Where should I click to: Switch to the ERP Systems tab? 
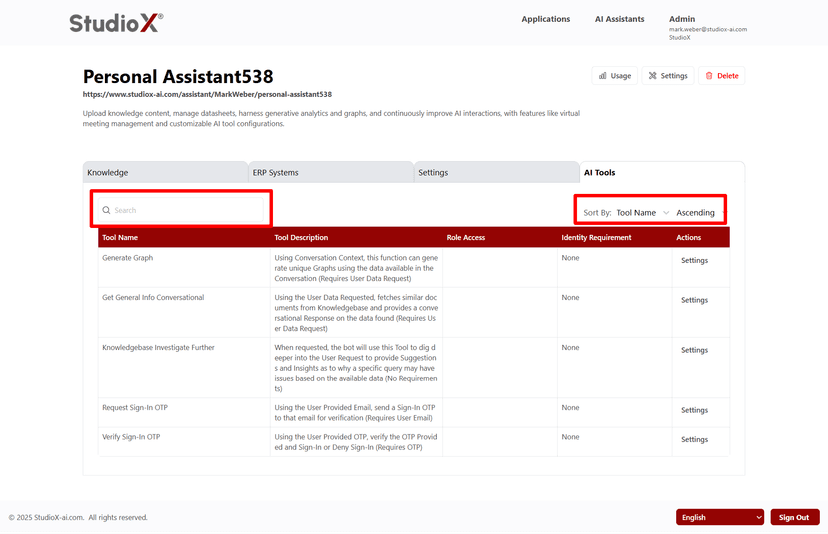coord(331,172)
